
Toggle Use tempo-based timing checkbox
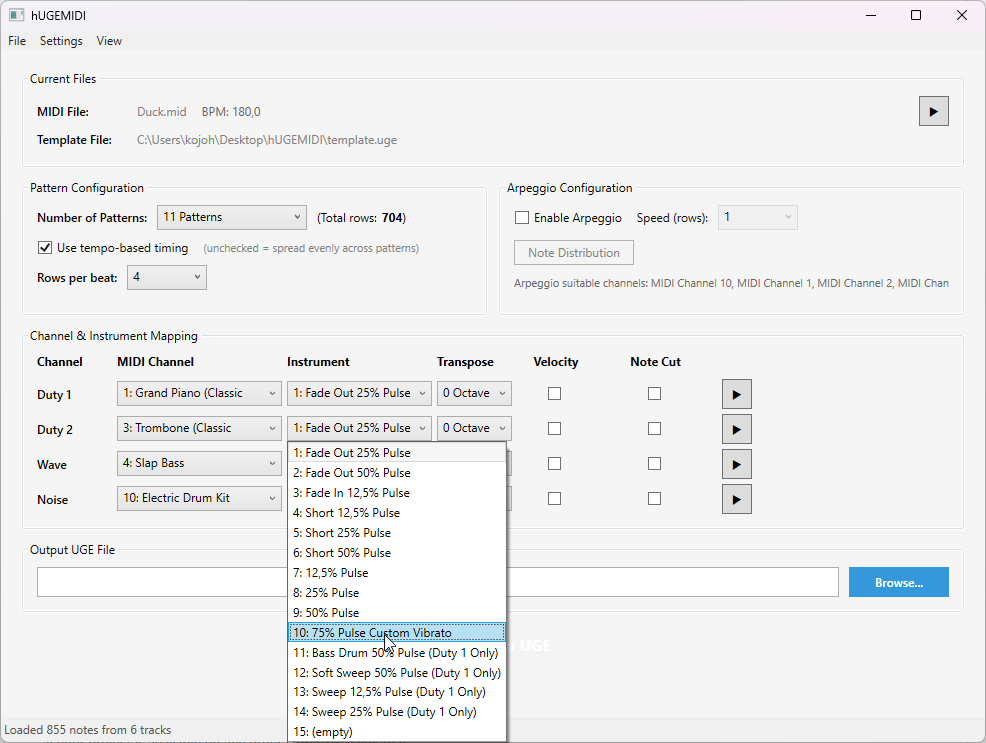(x=45, y=248)
